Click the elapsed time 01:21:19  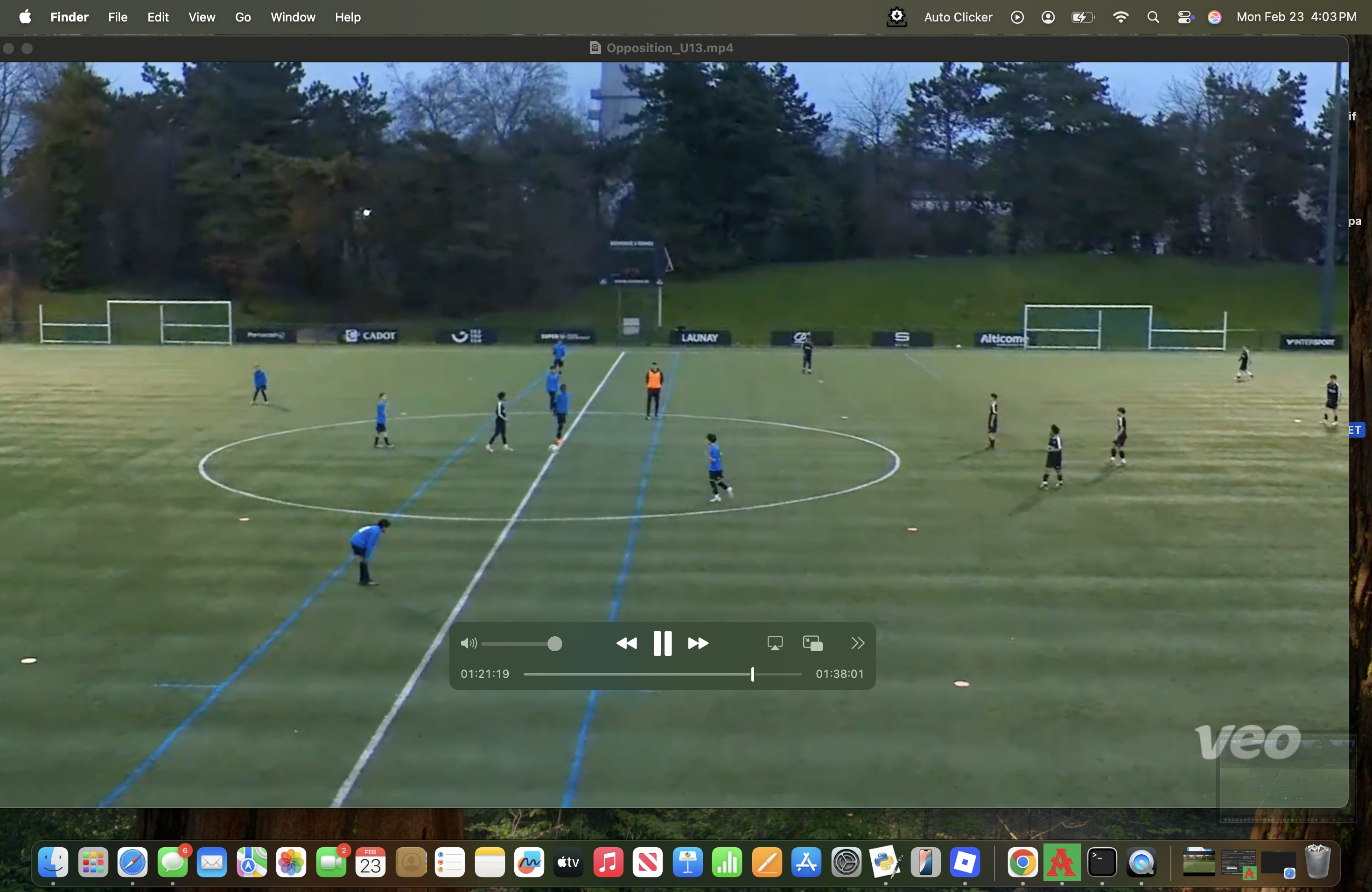[485, 674]
